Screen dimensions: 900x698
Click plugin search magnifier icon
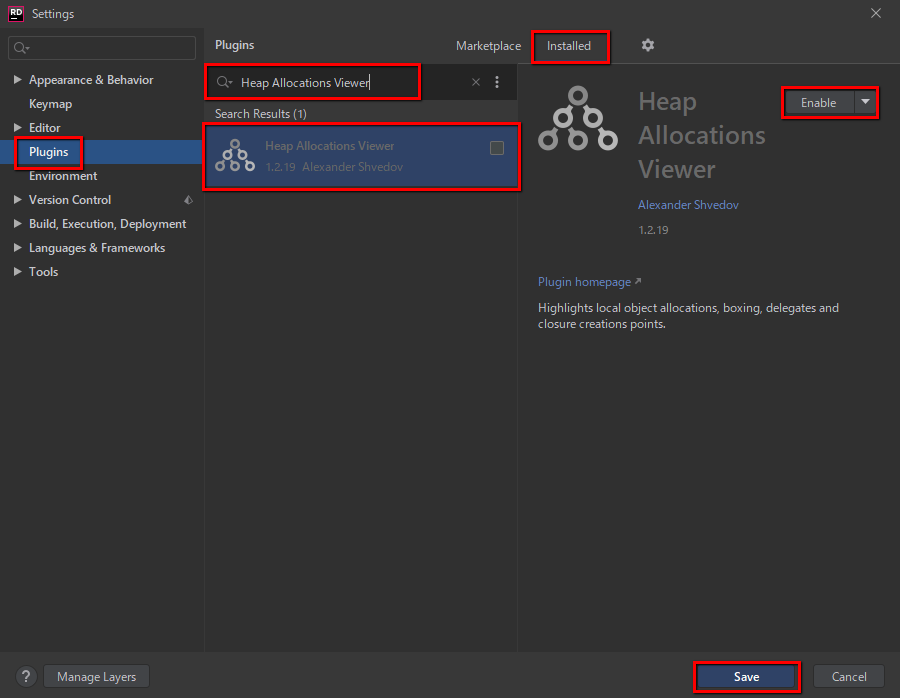coord(224,82)
